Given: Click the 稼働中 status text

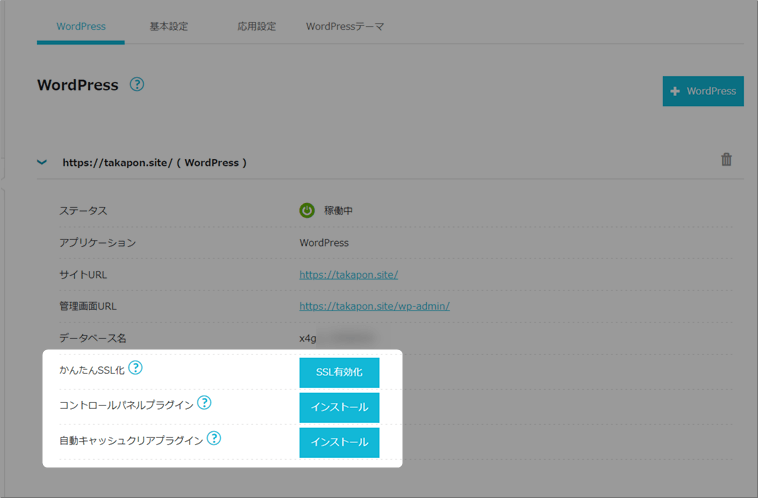Looking at the screenshot, I should pyautogui.click(x=336, y=211).
